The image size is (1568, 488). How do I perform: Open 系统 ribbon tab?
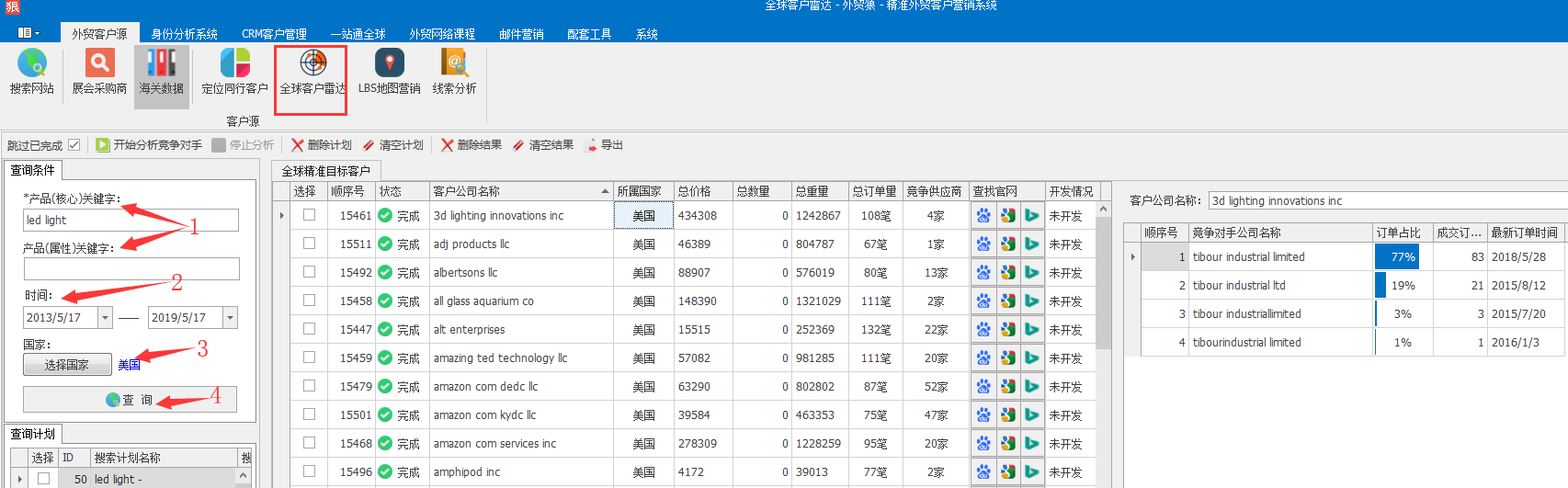647,34
